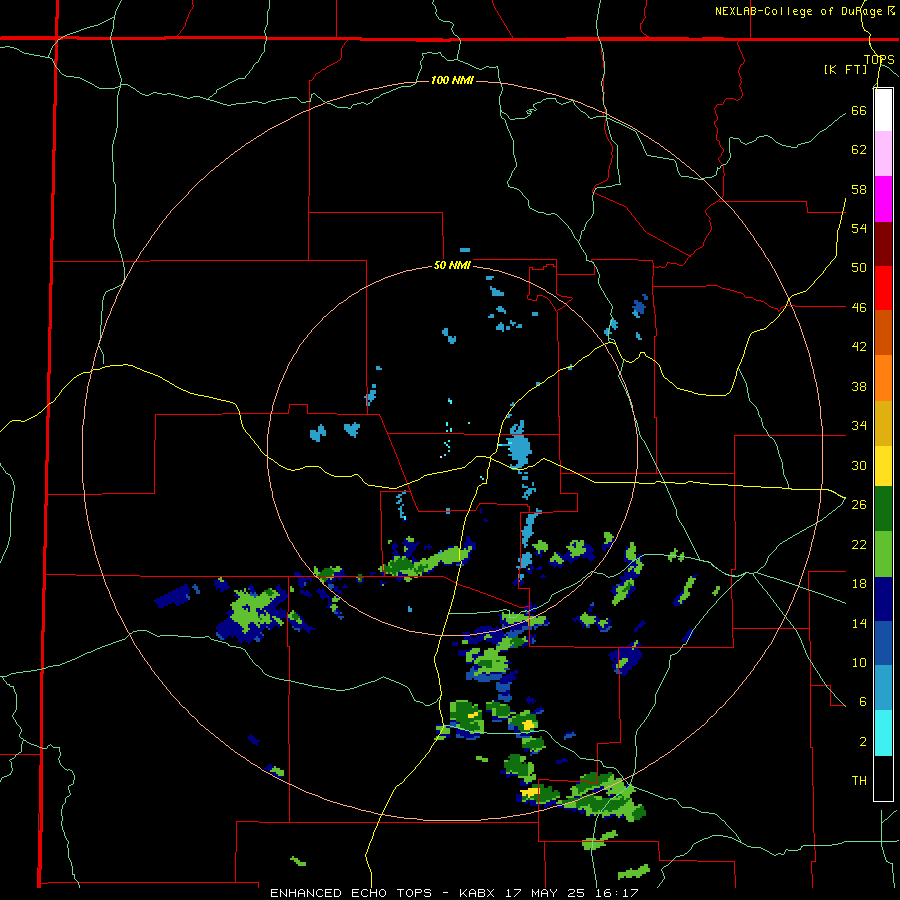
Task: Click the magenta 58 kft legend swatch
Action: (883, 199)
